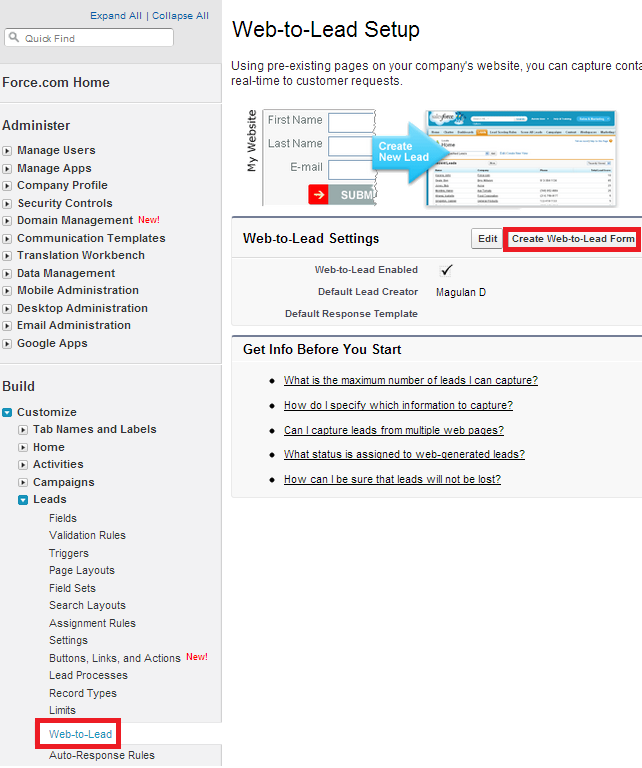This screenshot has height=768, width=642.
Task: Click the Edit button
Action: pyautogui.click(x=487, y=239)
